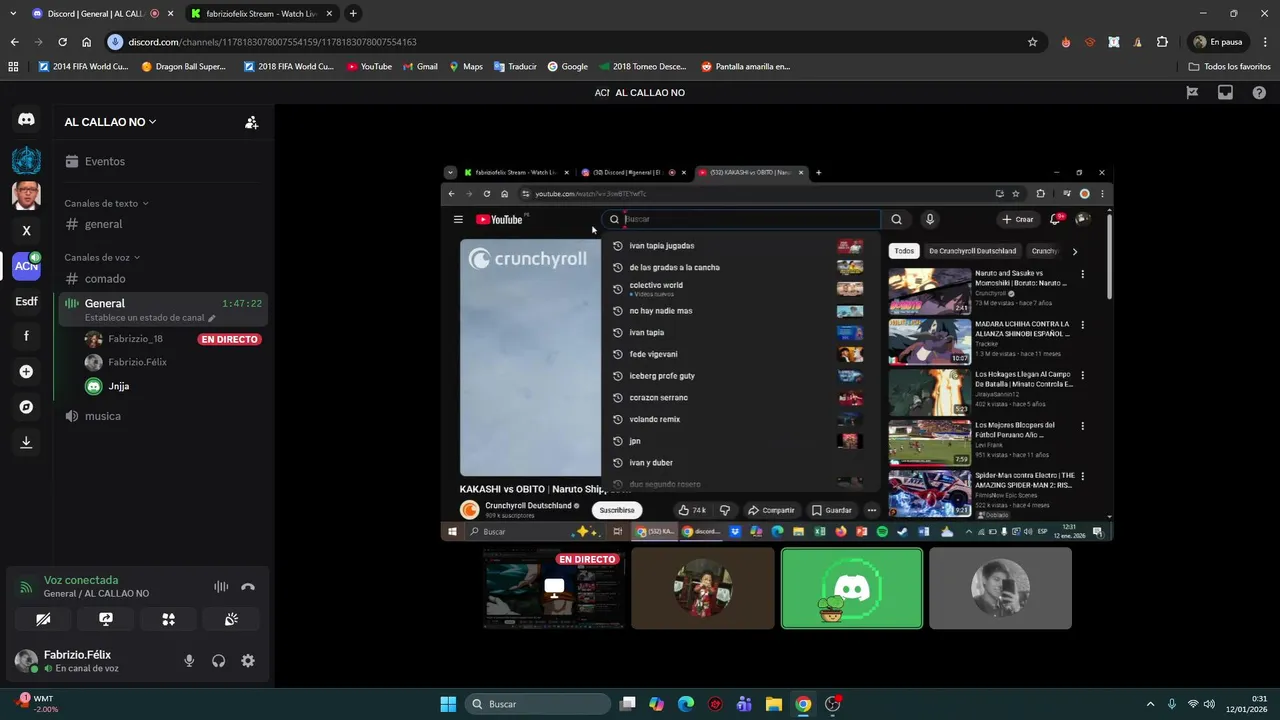Reload the Discord page
Screen dimensions: 1280x720
pyautogui.click(x=62, y=42)
